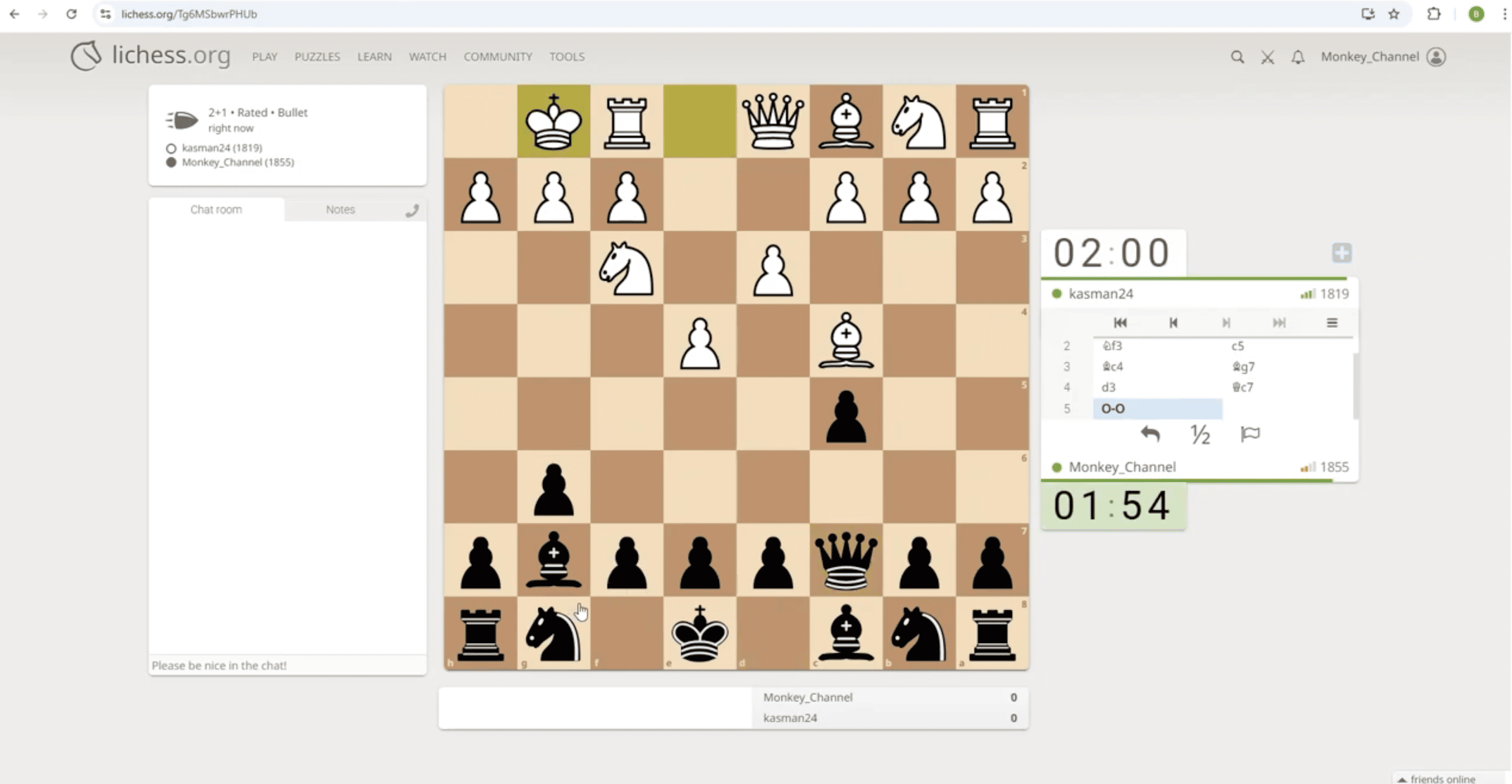This screenshot has width=1512, height=784.
Task: Step back one move
Action: [1173, 323]
